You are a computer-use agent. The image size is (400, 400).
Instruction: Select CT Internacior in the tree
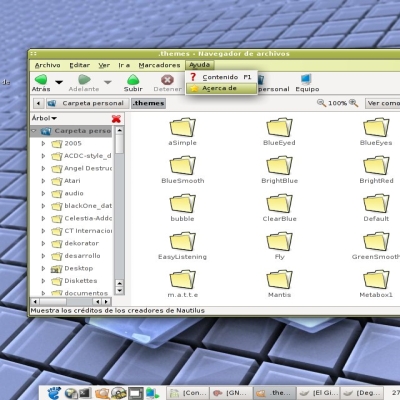(82, 231)
